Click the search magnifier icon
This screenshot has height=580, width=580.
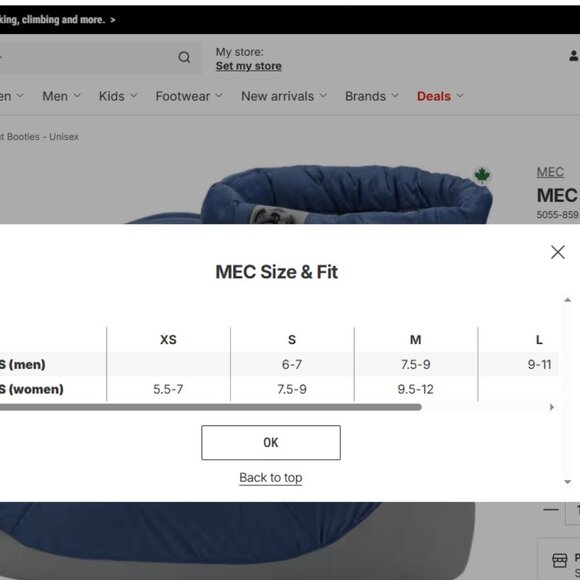(184, 57)
